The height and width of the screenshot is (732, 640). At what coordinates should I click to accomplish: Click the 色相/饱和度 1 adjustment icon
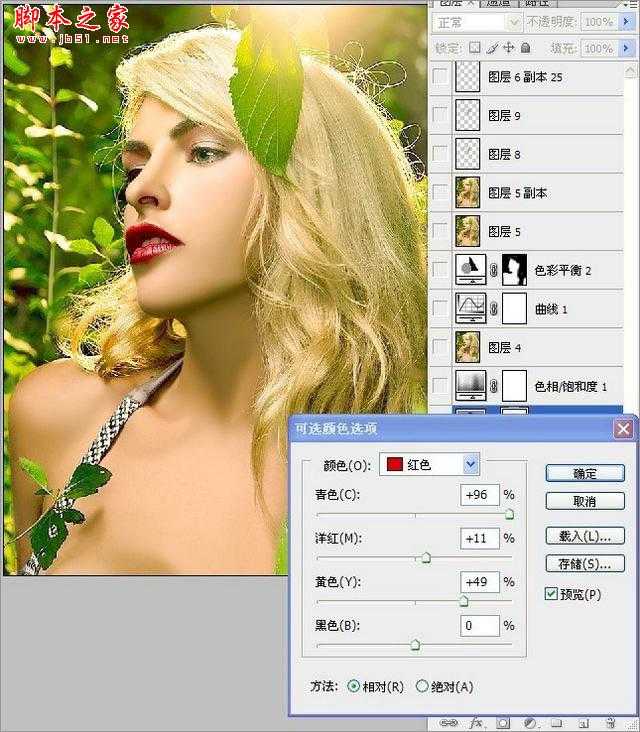[471, 386]
